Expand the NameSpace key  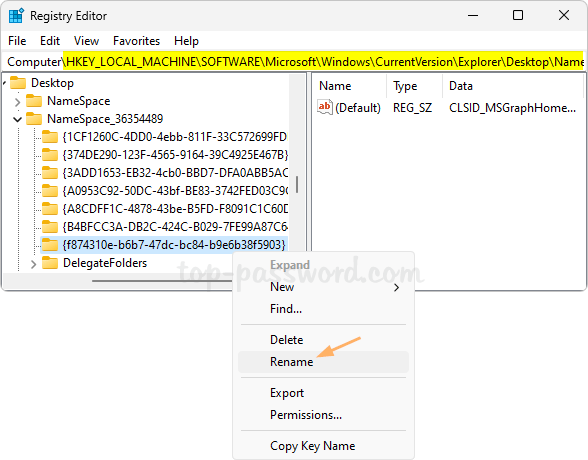tap(17, 101)
